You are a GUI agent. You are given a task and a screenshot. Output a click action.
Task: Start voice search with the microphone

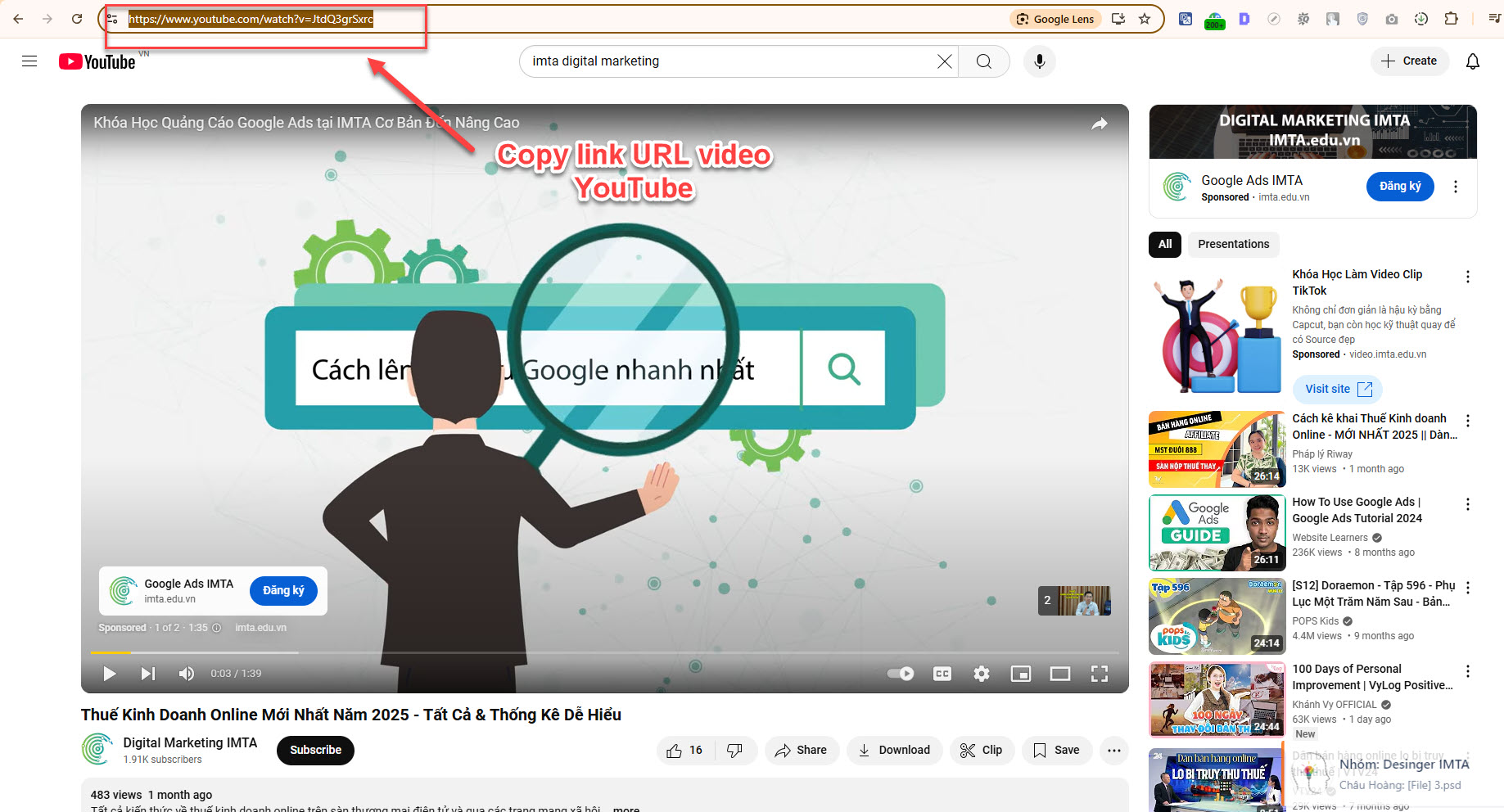pos(1040,61)
